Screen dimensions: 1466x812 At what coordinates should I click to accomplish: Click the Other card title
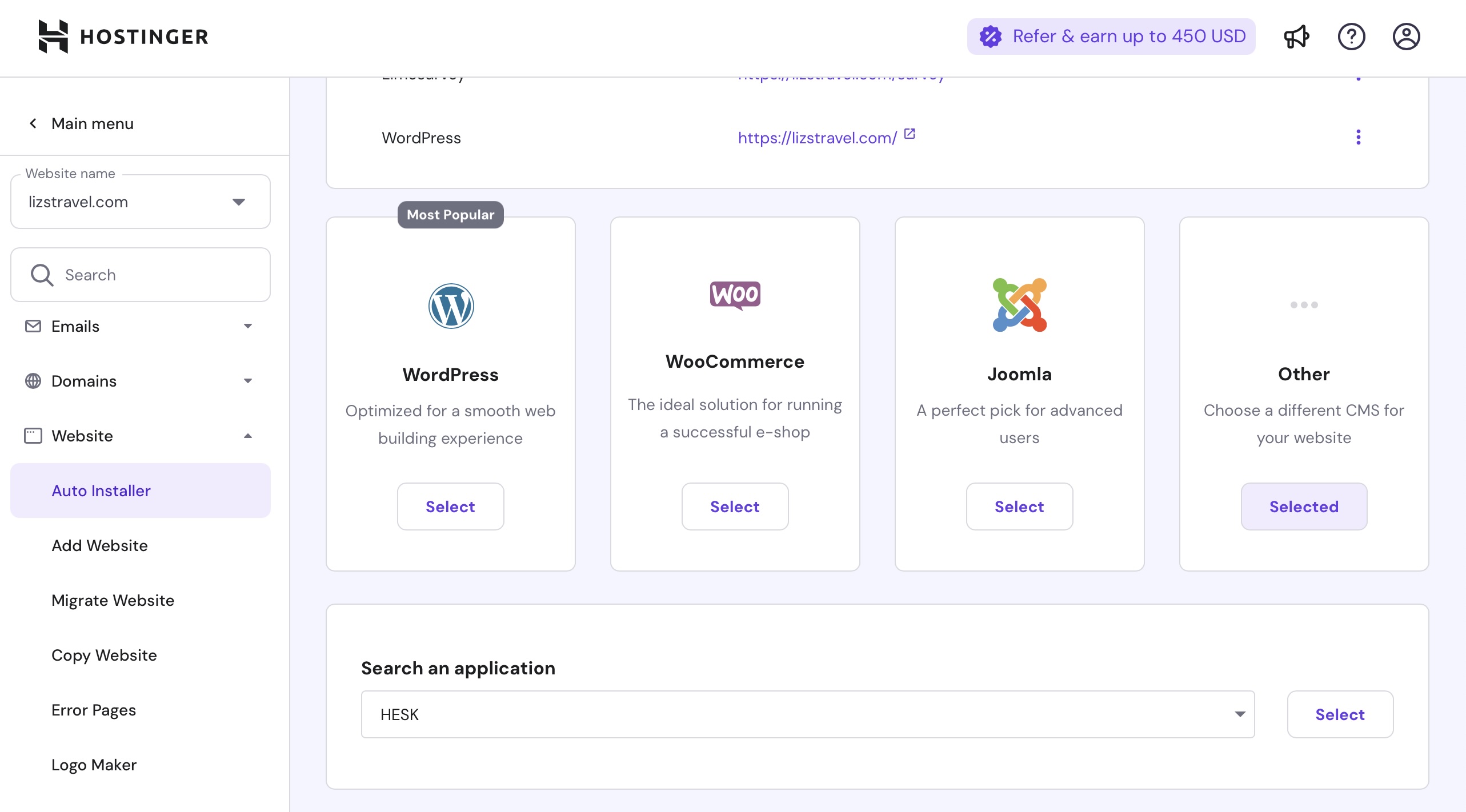tap(1304, 374)
